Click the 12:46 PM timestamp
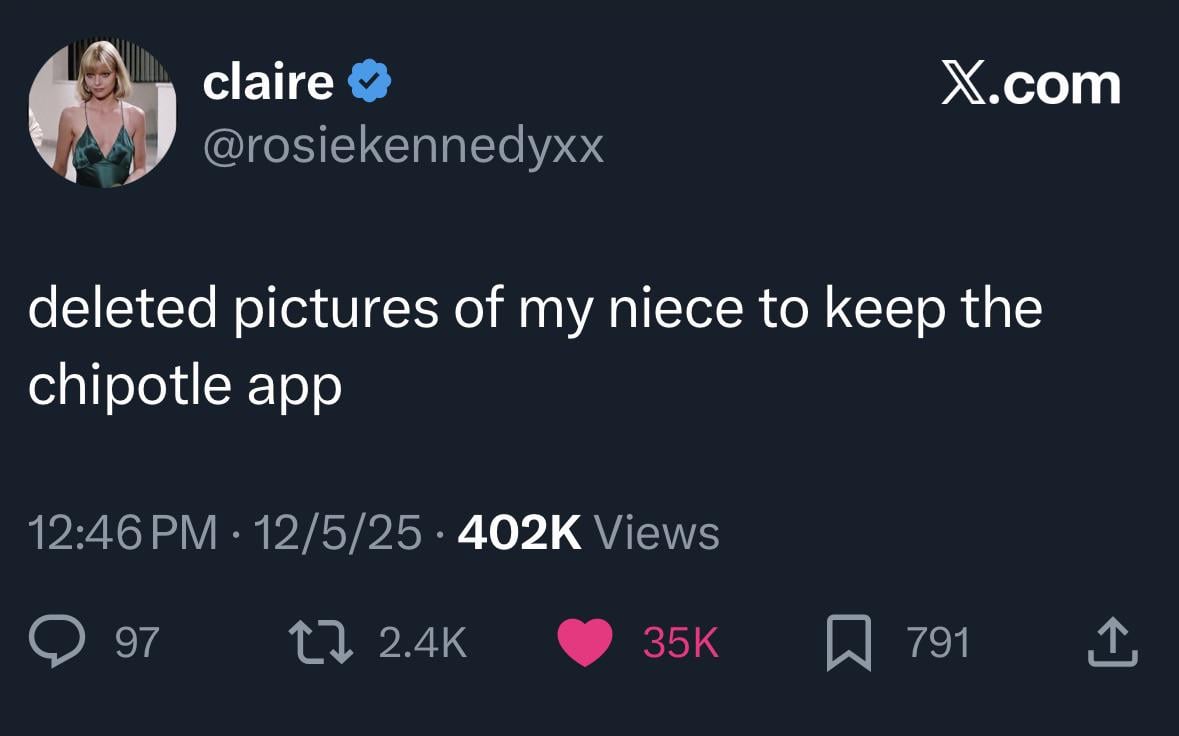Image resolution: width=1179 pixels, height=736 pixels. (123, 532)
